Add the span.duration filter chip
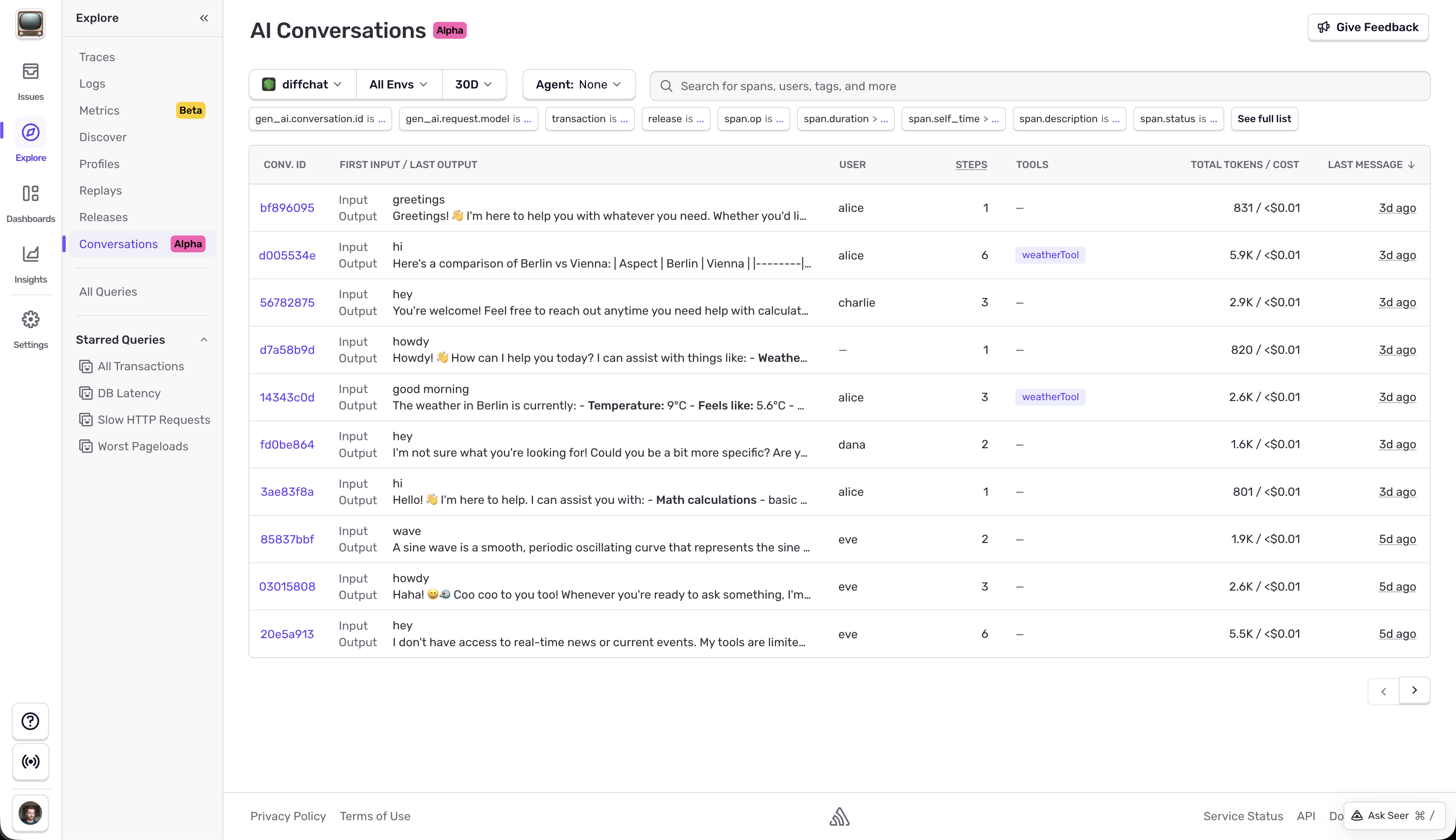1456x840 pixels. (x=846, y=119)
